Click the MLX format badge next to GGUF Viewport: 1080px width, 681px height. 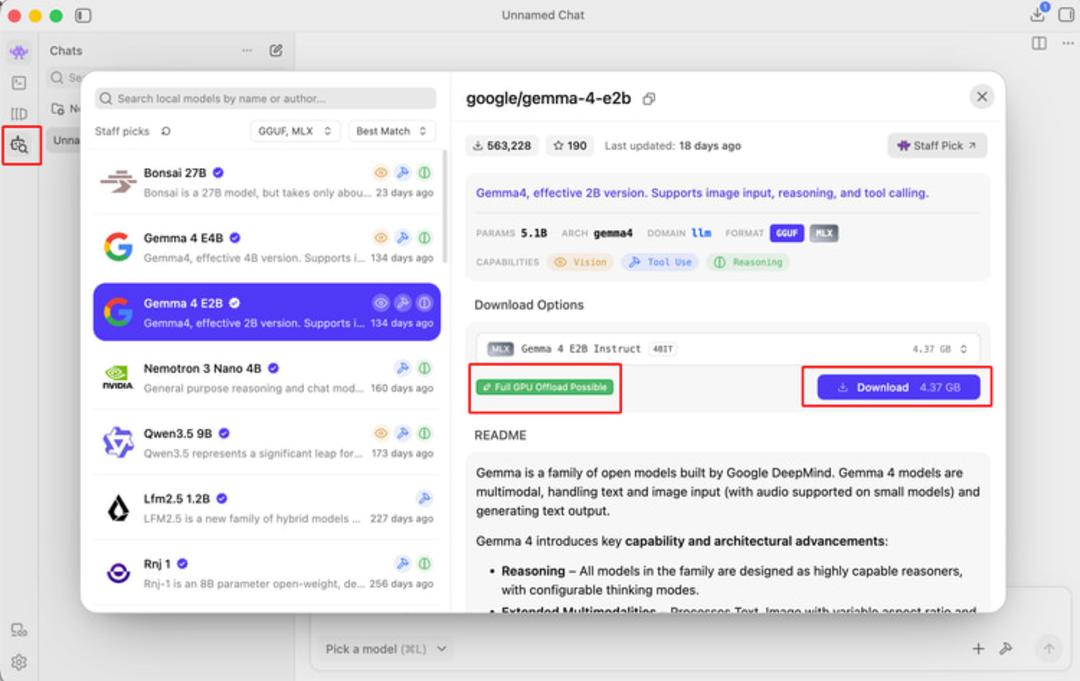pos(824,233)
